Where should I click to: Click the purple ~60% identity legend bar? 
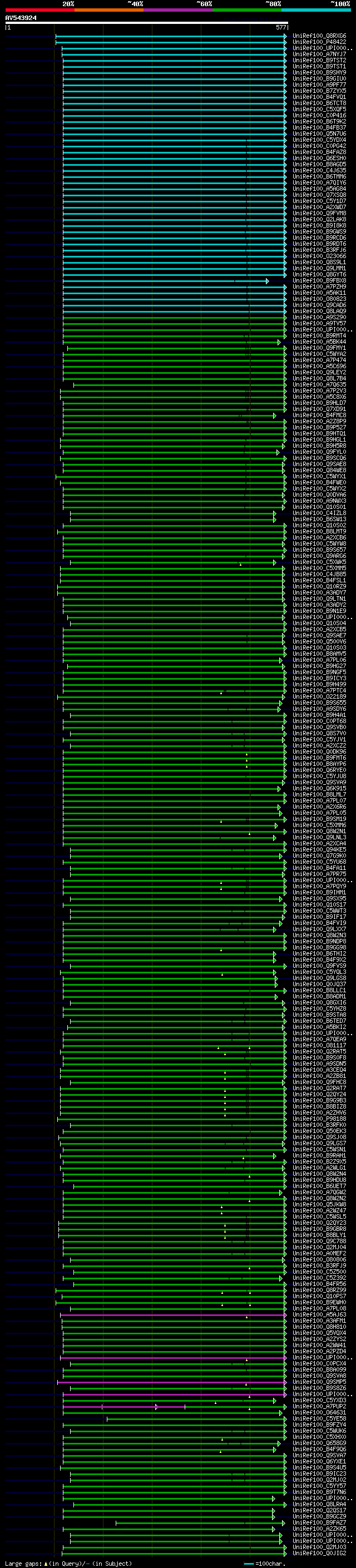(x=177, y=10)
